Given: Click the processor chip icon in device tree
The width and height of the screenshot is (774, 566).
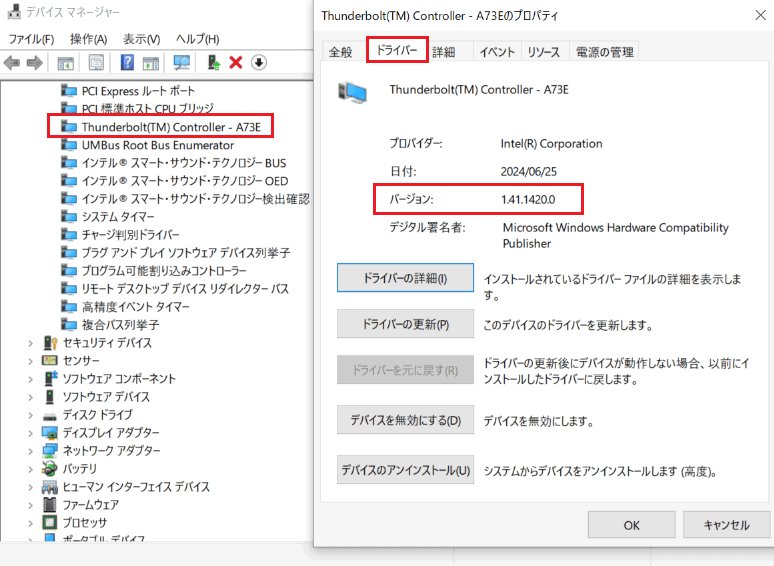Looking at the screenshot, I should [x=50, y=522].
